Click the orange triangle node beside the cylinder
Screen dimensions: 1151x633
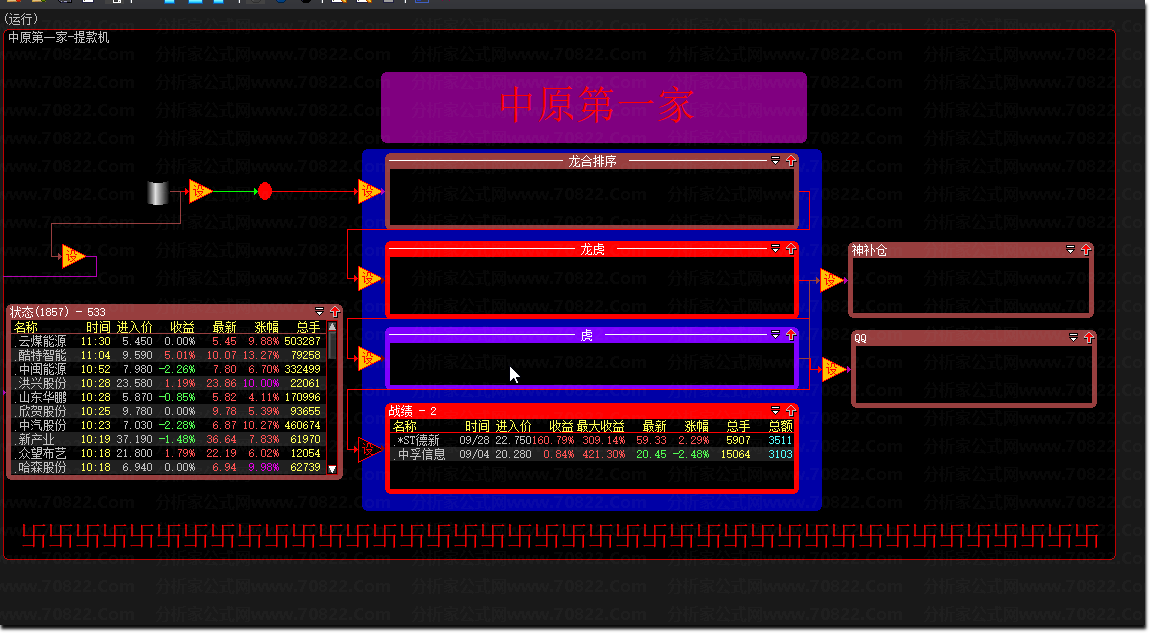(x=200, y=192)
